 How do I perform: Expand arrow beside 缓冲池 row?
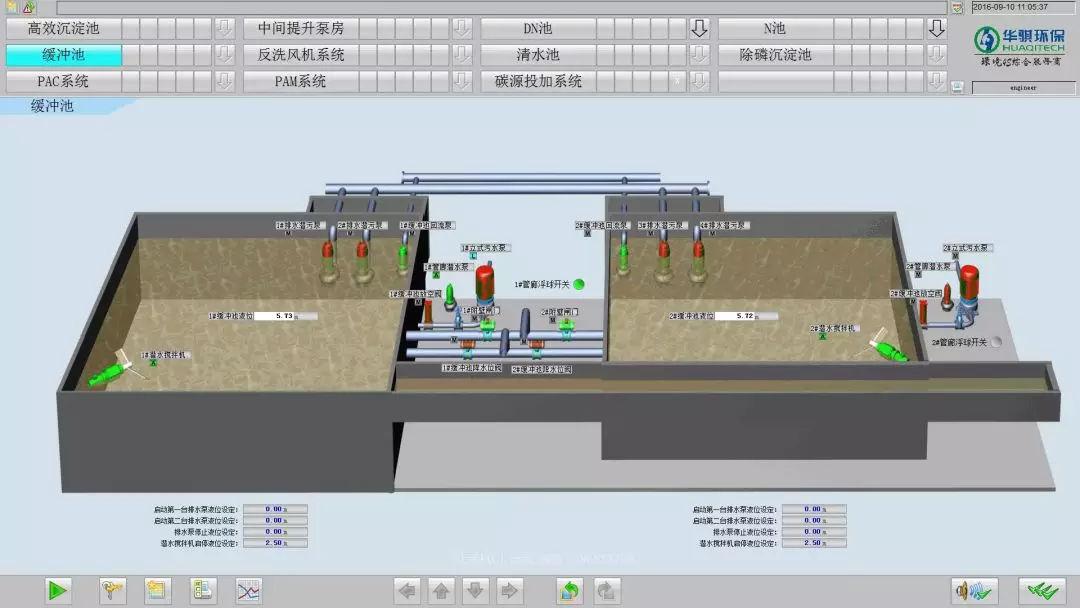pos(224,54)
